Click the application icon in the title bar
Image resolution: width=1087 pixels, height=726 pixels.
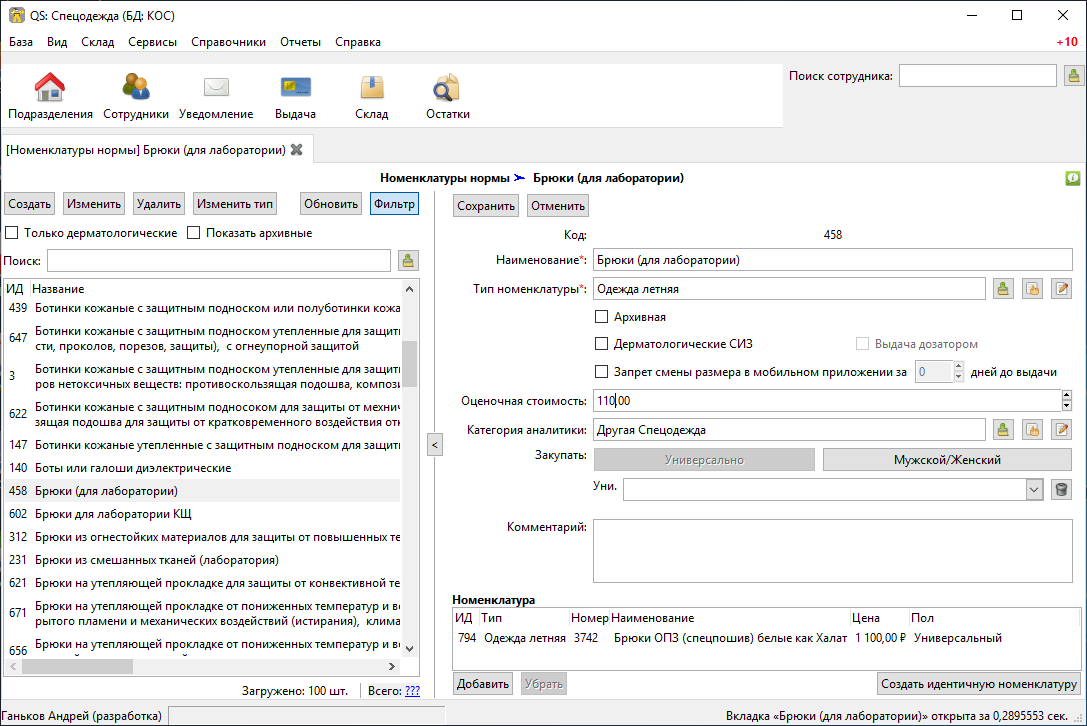tap(15, 15)
